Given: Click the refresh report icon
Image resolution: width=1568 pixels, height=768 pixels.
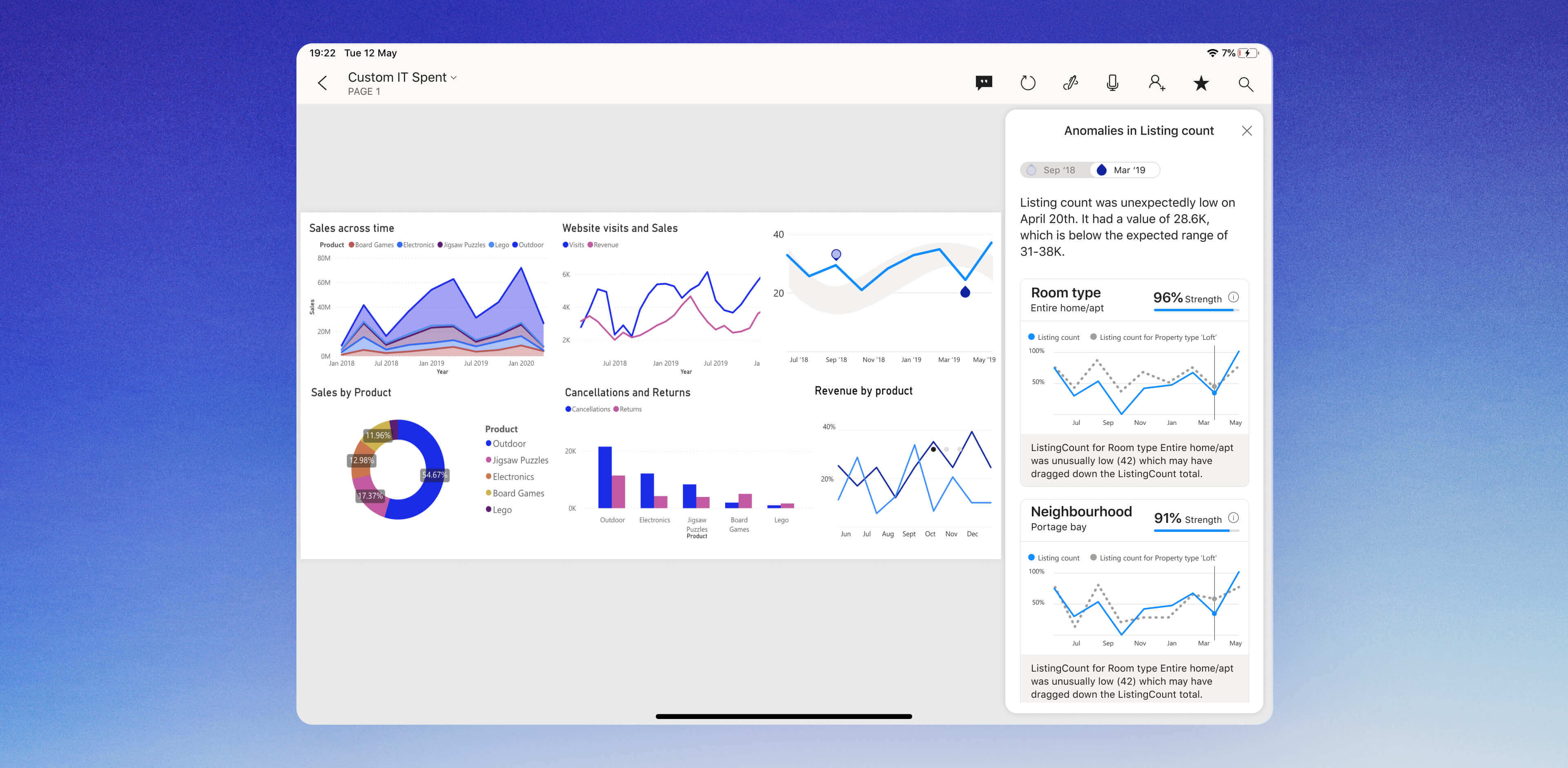Looking at the screenshot, I should tap(1027, 83).
